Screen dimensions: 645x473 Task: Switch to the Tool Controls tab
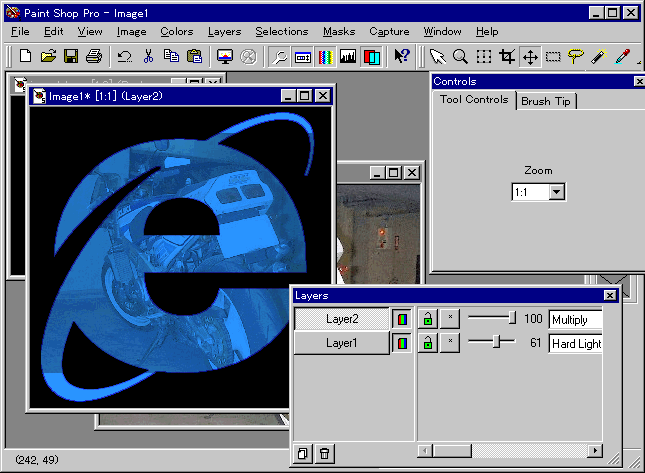point(474,100)
